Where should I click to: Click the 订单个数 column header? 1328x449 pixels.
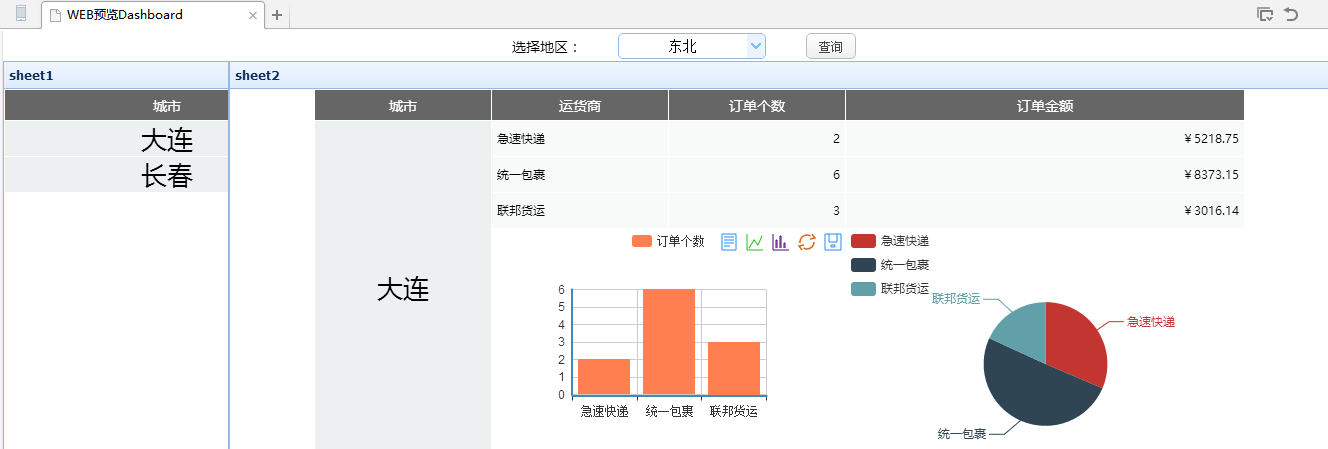coord(757,105)
